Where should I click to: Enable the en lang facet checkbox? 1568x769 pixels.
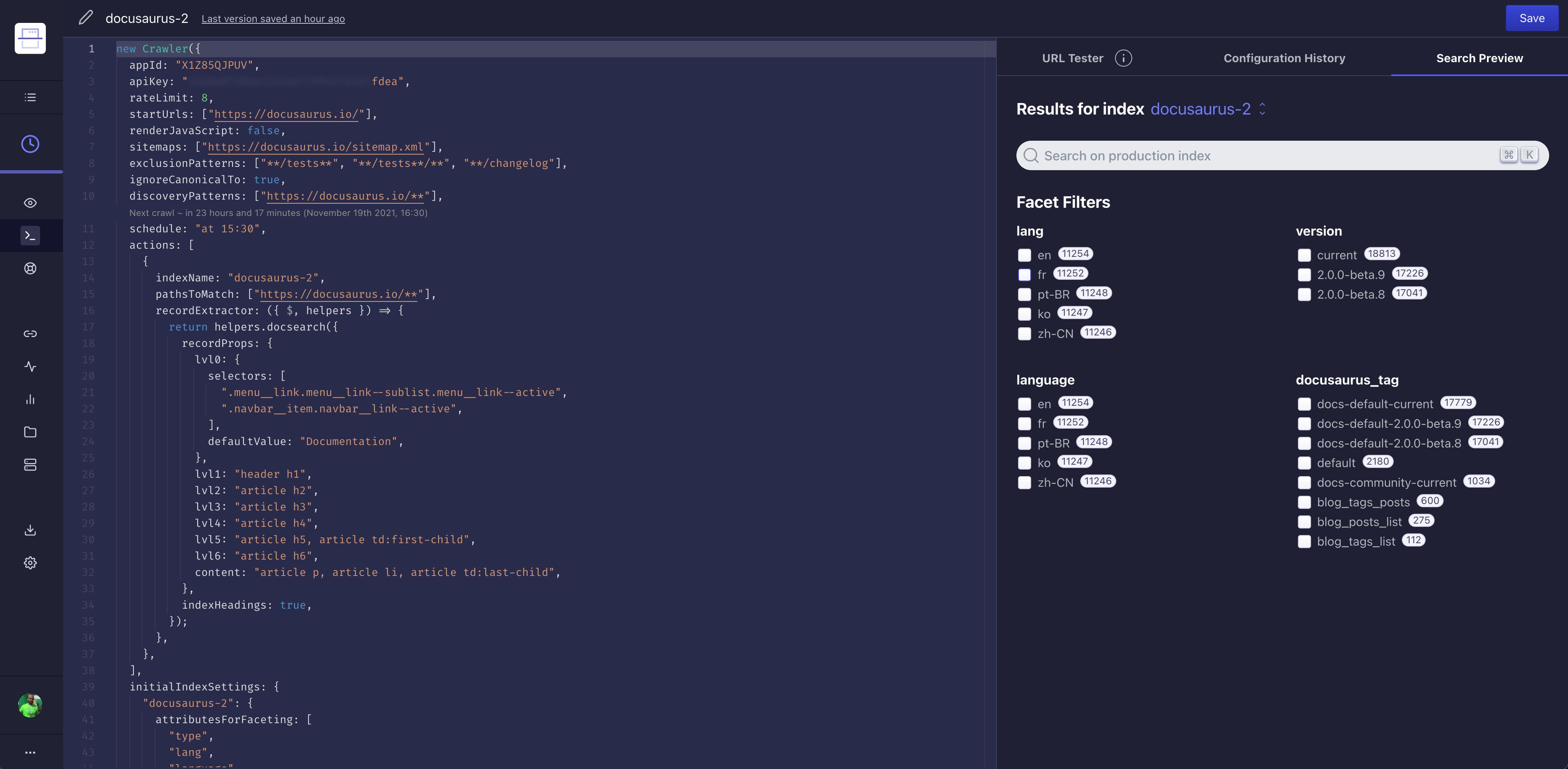(1025, 255)
